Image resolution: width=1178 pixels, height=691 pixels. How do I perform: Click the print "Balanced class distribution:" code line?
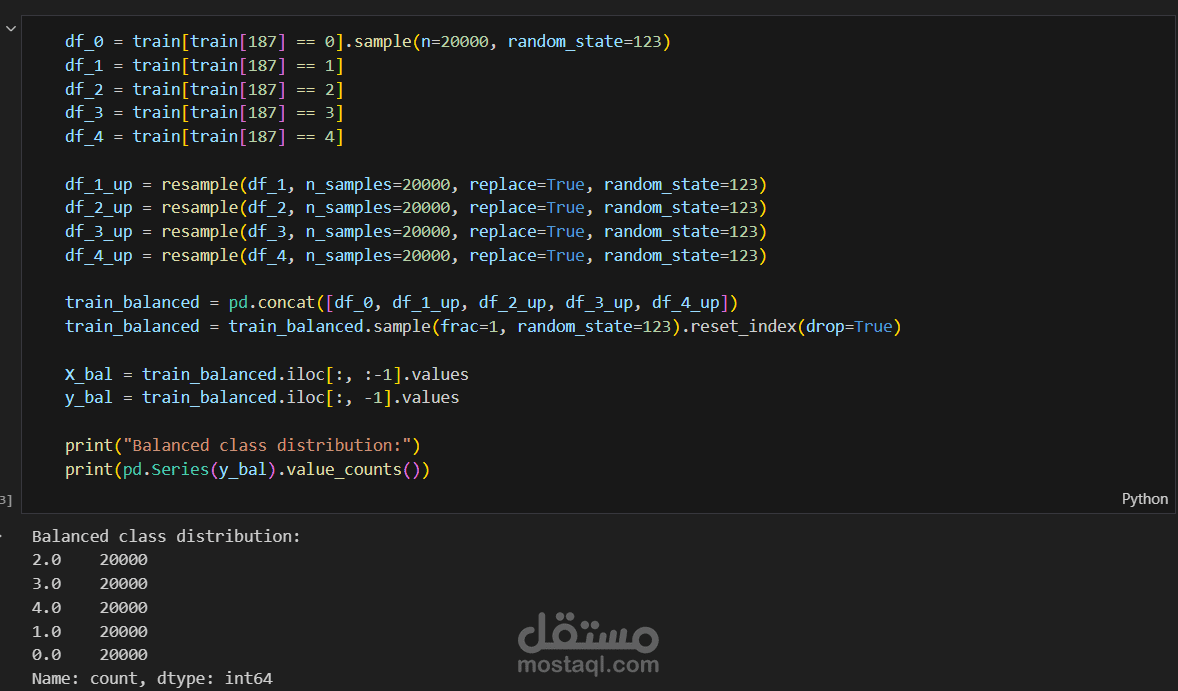243,445
